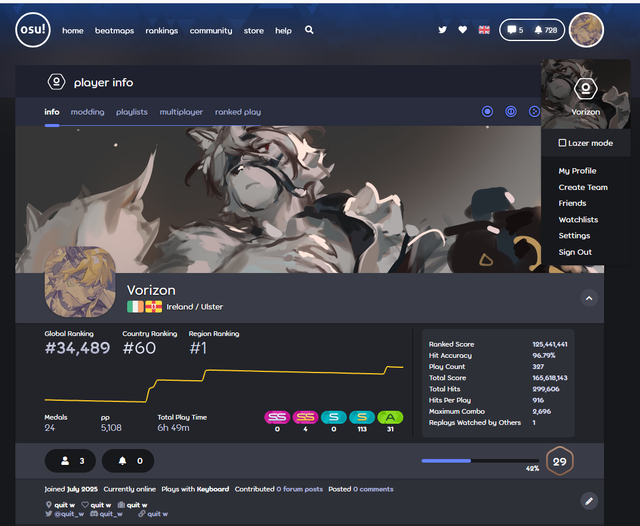The height and width of the screenshot is (526, 640).
Task: Select the osu! standard game mode icon
Action: coord(487,111)
